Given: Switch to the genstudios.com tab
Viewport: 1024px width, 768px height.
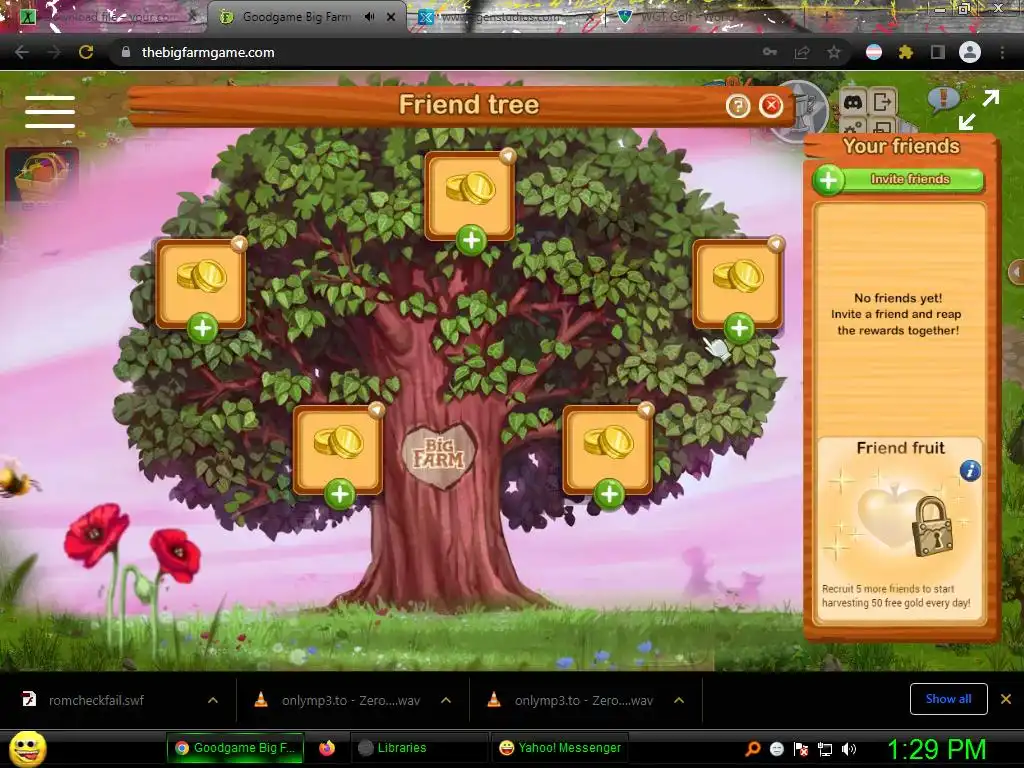Looking at the screenshot, I should pos(504,18).
